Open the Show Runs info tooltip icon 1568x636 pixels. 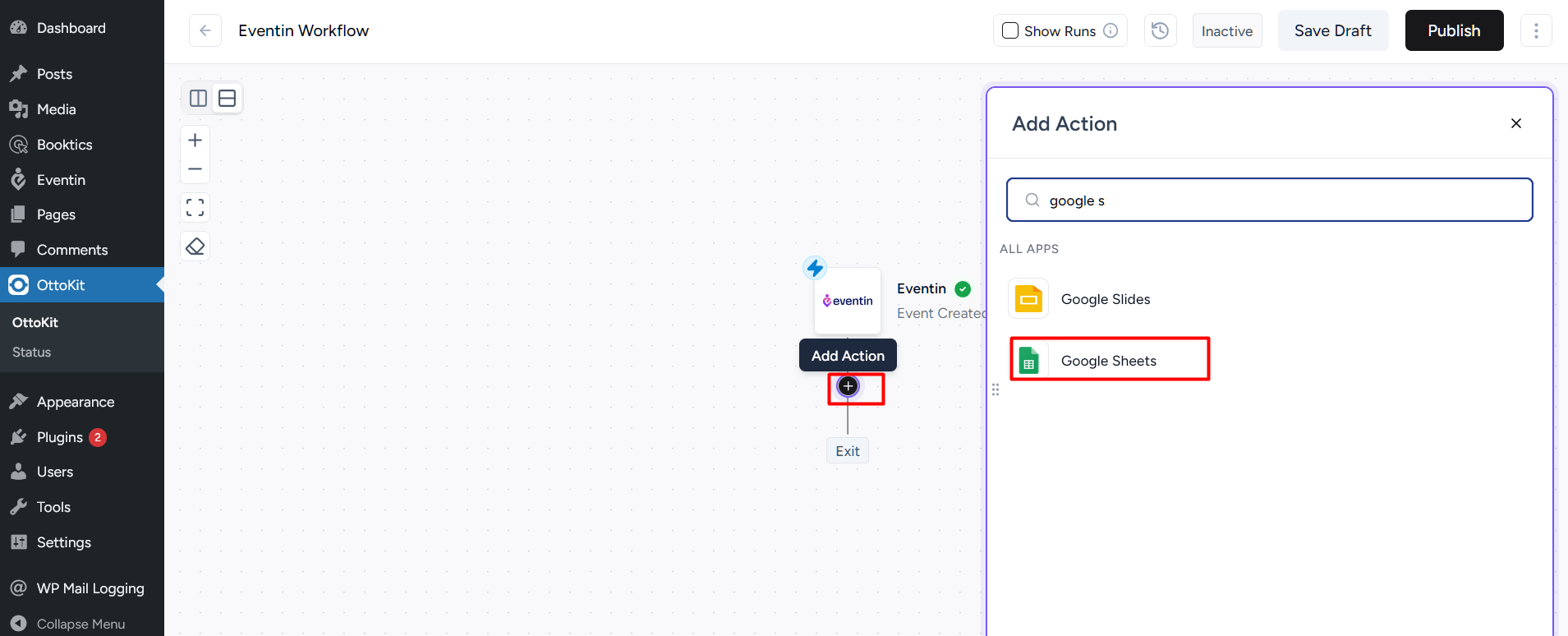click(1110, 30)
